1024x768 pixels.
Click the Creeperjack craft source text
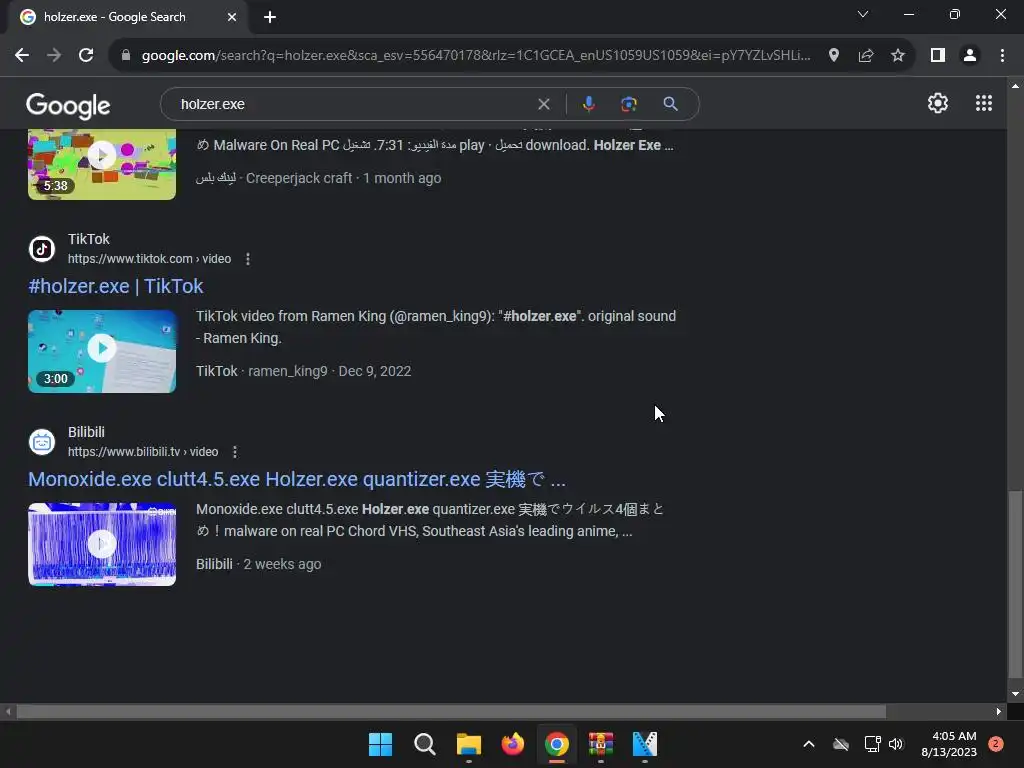coord(299,178)
